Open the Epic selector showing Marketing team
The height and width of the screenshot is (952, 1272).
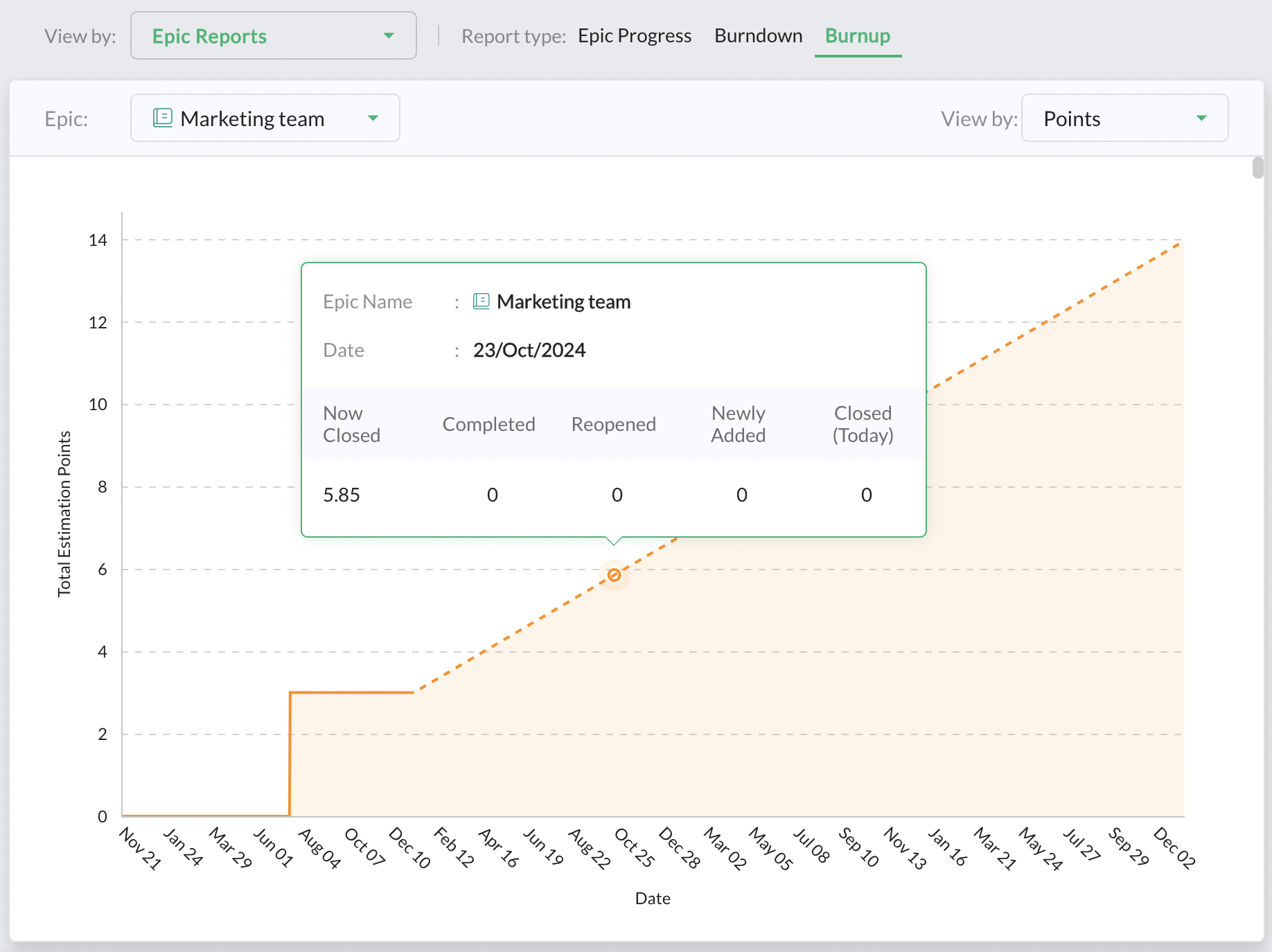point(265,118)
